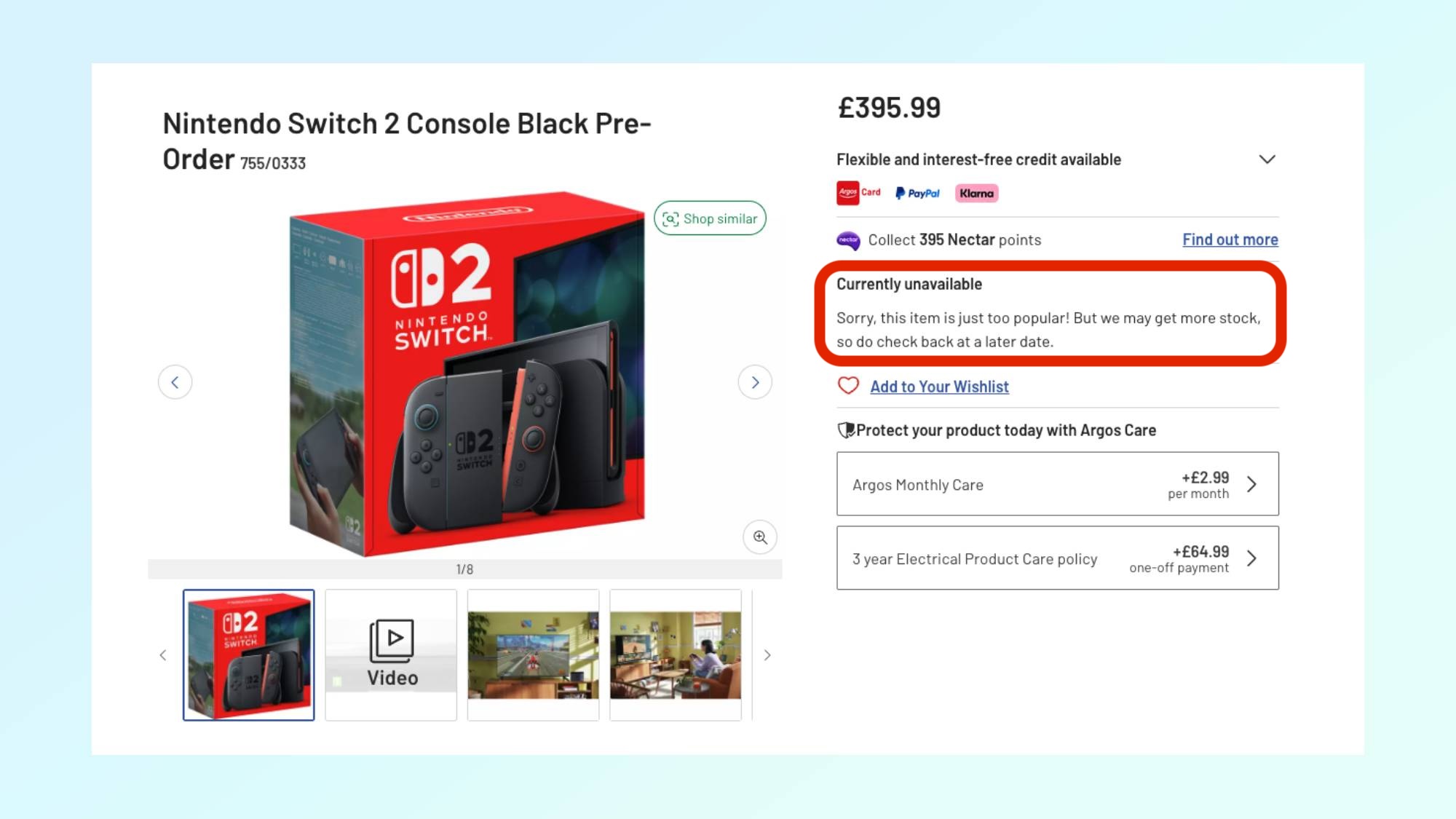Click Add to Your Wishlist link
The height and width of the screenshot is (819, 1456).
pos(938,386)
